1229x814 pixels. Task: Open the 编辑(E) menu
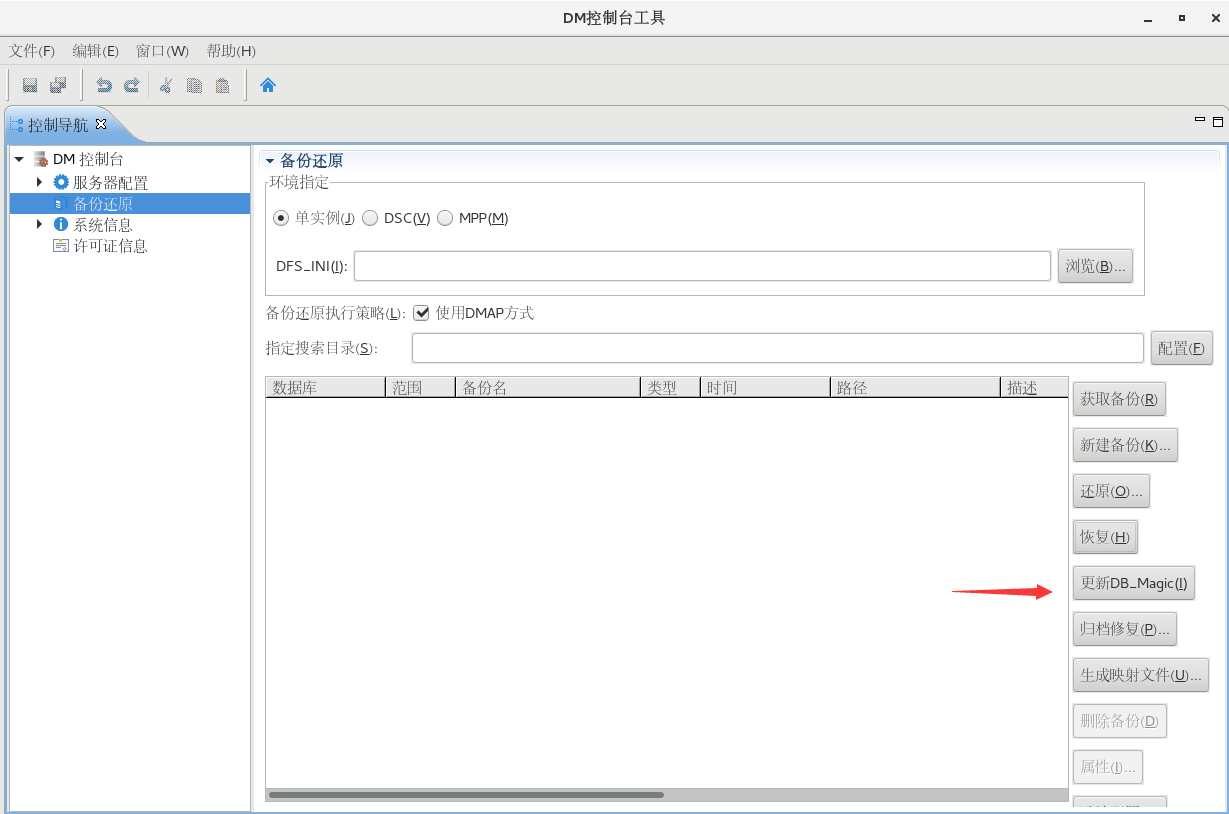click(96, 51)
